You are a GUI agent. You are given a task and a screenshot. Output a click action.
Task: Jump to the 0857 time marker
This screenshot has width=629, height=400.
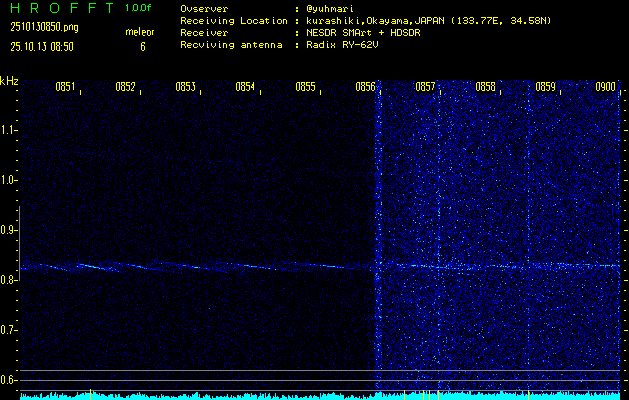click(x=425, y=87)
